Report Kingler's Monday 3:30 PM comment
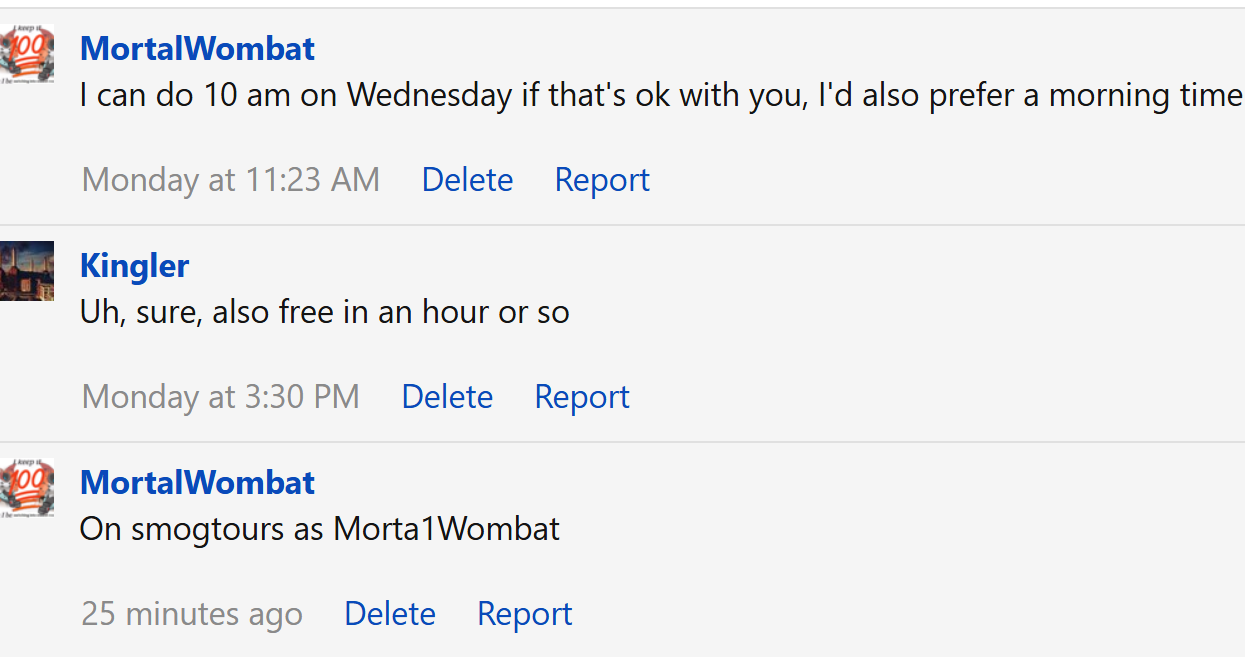 tap(582, 397)
